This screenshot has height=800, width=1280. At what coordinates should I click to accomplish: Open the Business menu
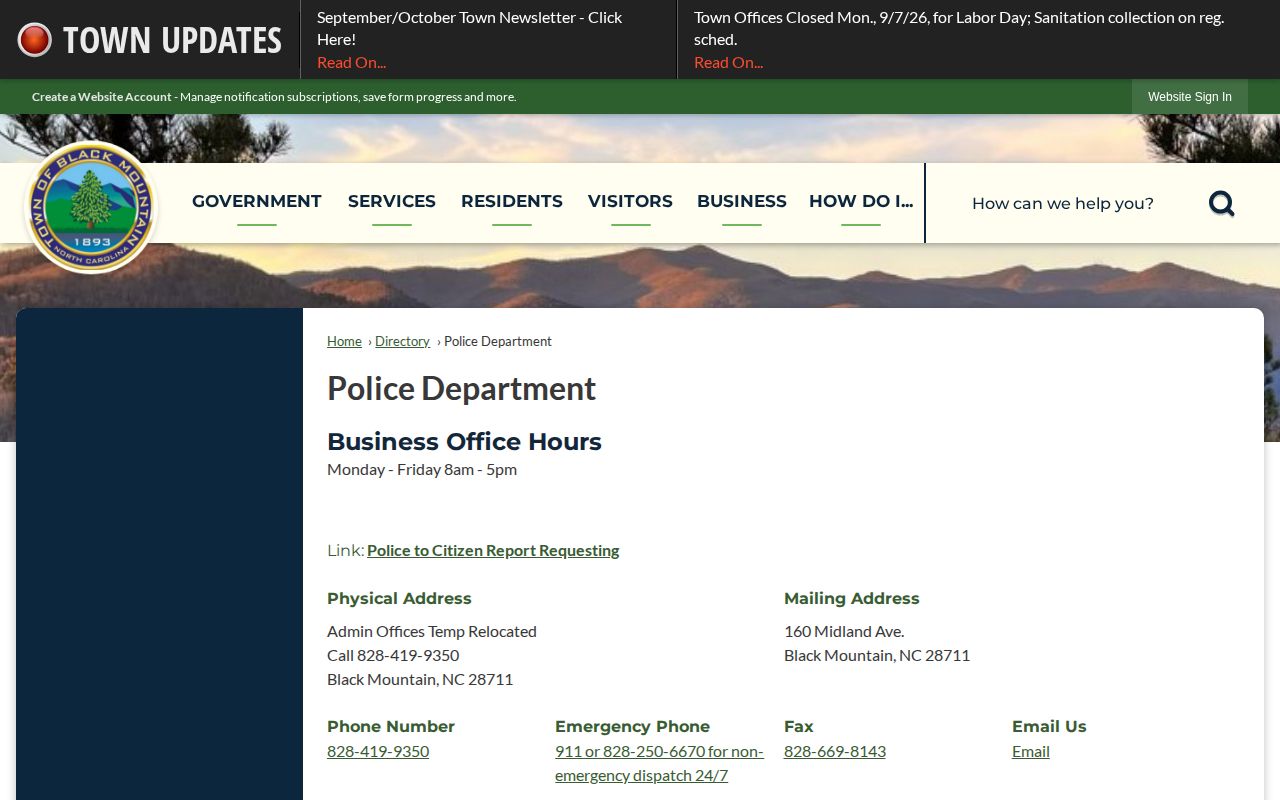coord(742,202)
